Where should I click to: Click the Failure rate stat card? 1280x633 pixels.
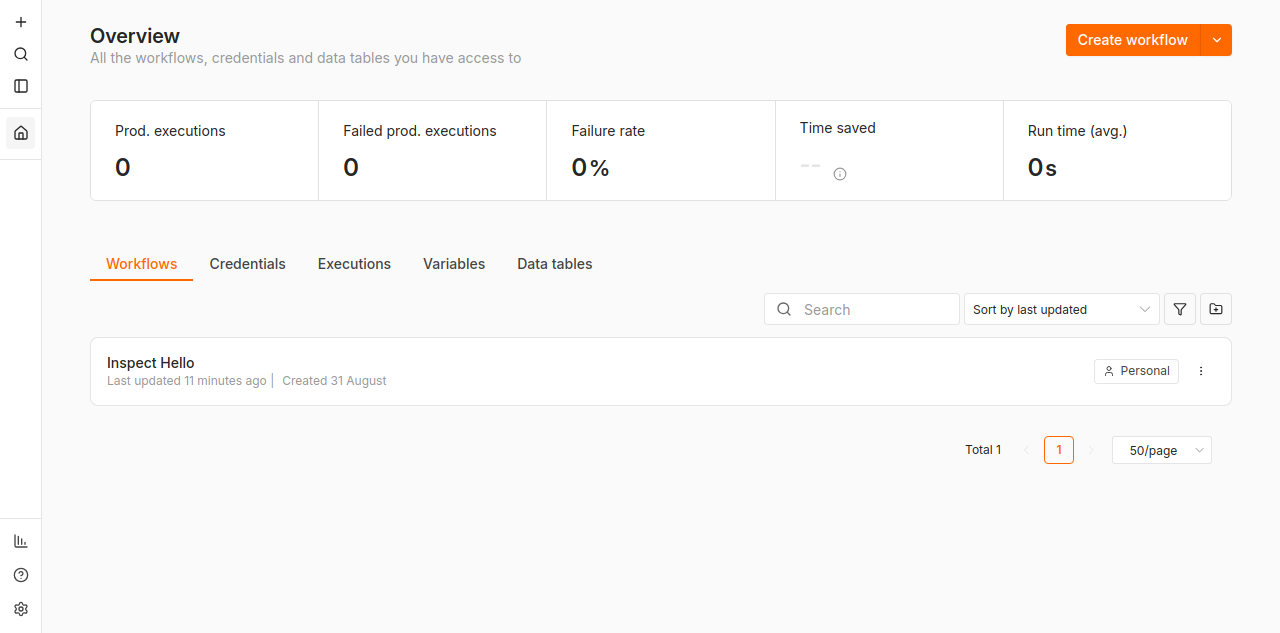[661, 150]
